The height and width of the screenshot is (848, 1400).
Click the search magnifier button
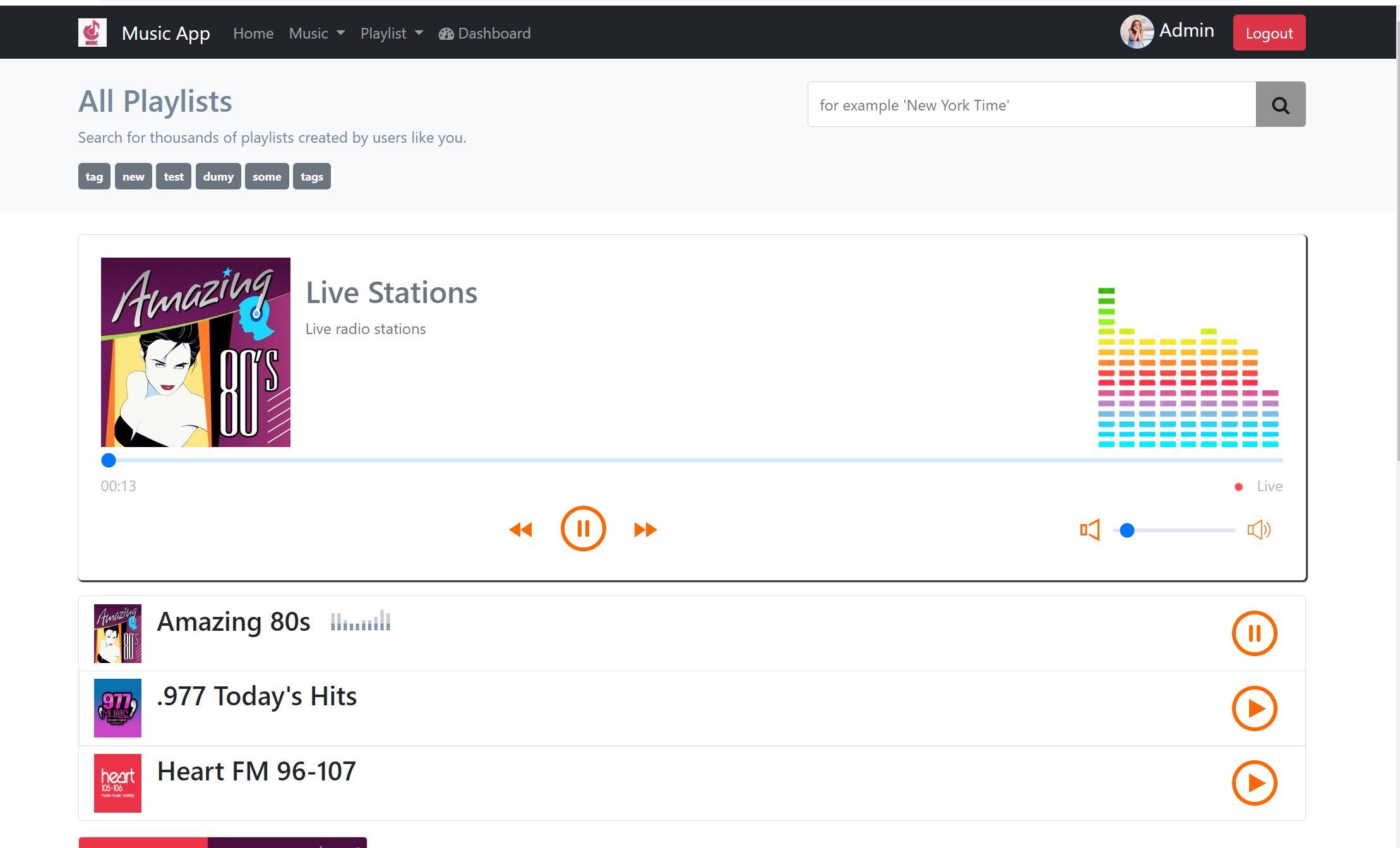click(1280, 104)
